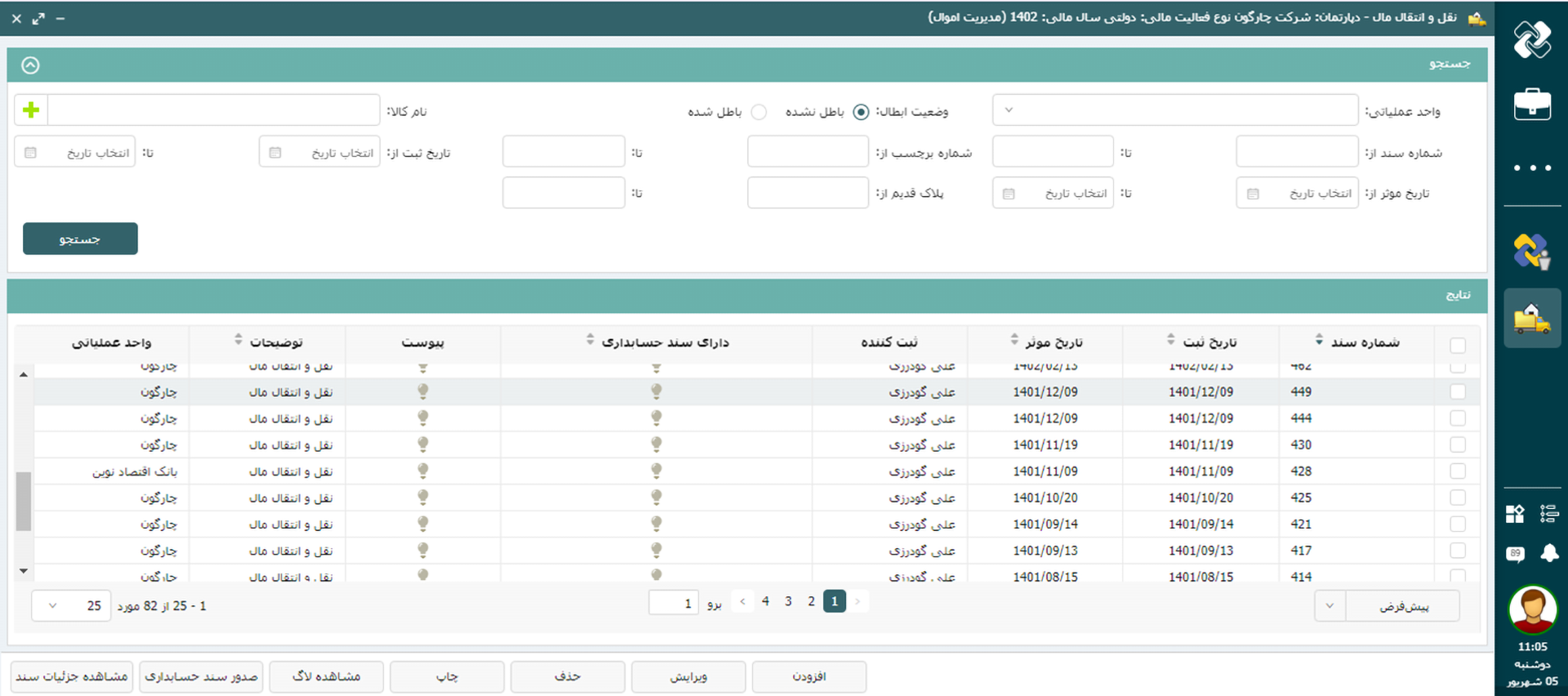Screen dimensions: 1568x696
Task: Go to page 2 of results
Action: click(x=811, y=601)
